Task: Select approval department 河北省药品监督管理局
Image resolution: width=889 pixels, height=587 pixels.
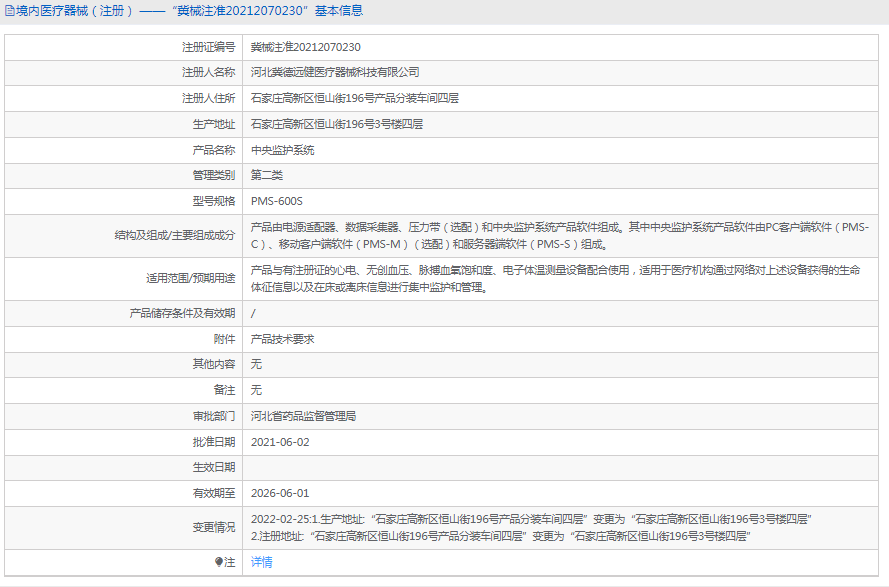Action: coord(303,416)
